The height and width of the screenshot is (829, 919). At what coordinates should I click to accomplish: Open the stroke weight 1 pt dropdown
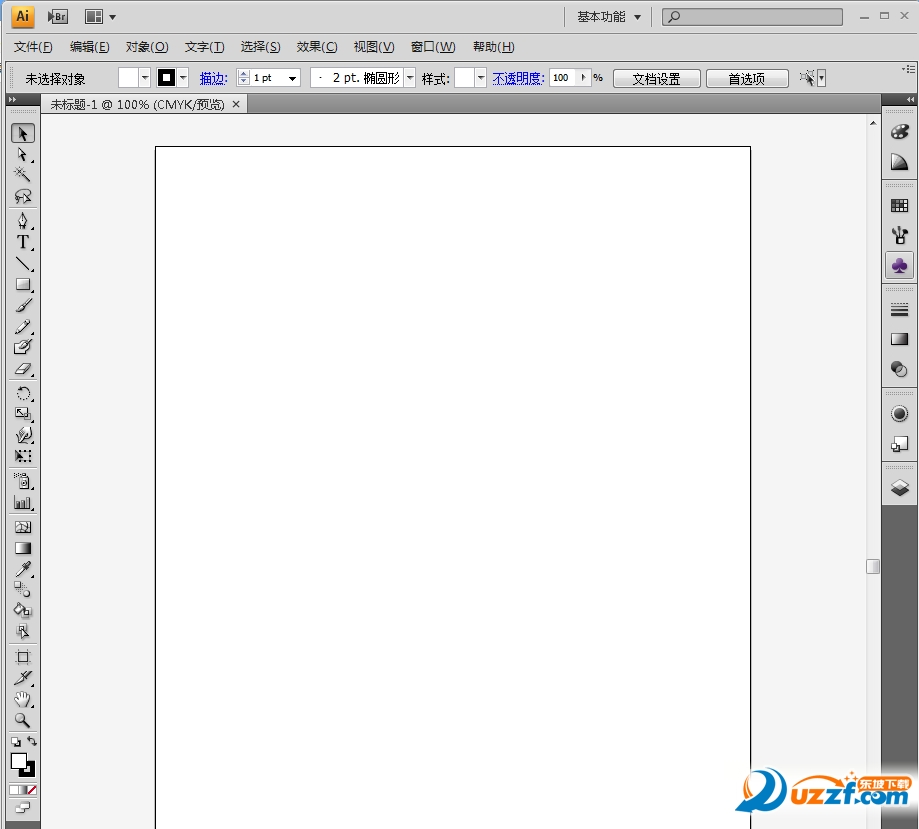292,78
